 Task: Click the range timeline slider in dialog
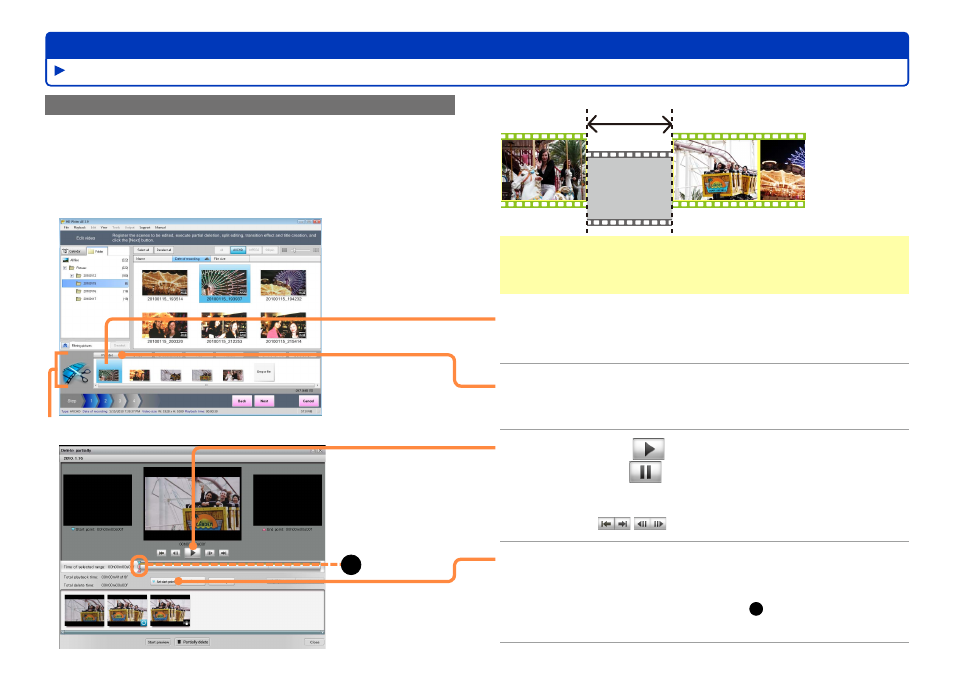(230, 566)
